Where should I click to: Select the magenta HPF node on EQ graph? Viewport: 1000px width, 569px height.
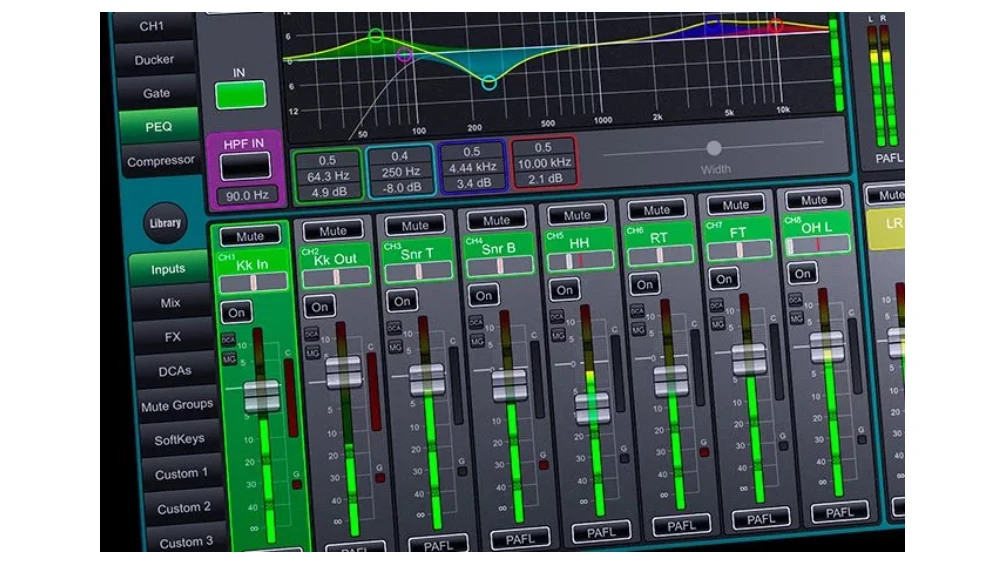tap(404, 54)
